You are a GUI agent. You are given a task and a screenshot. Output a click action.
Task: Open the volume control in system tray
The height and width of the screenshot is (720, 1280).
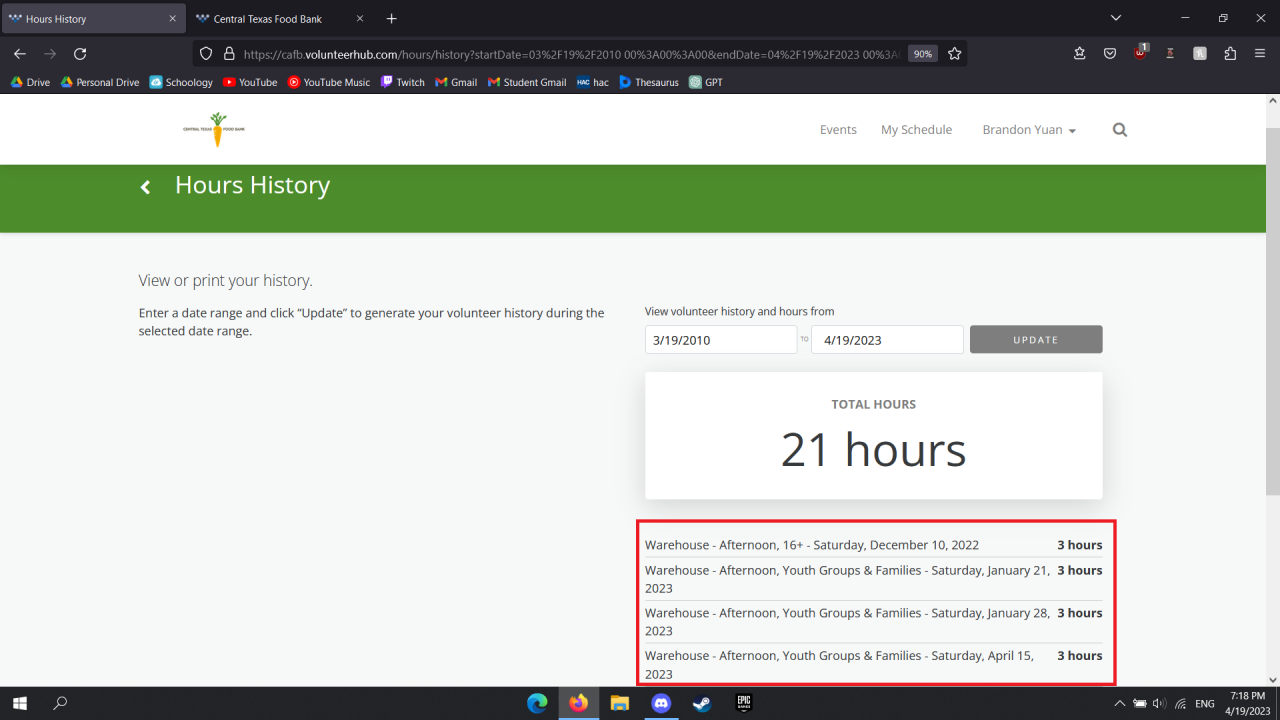click(x=1160, y=703)
